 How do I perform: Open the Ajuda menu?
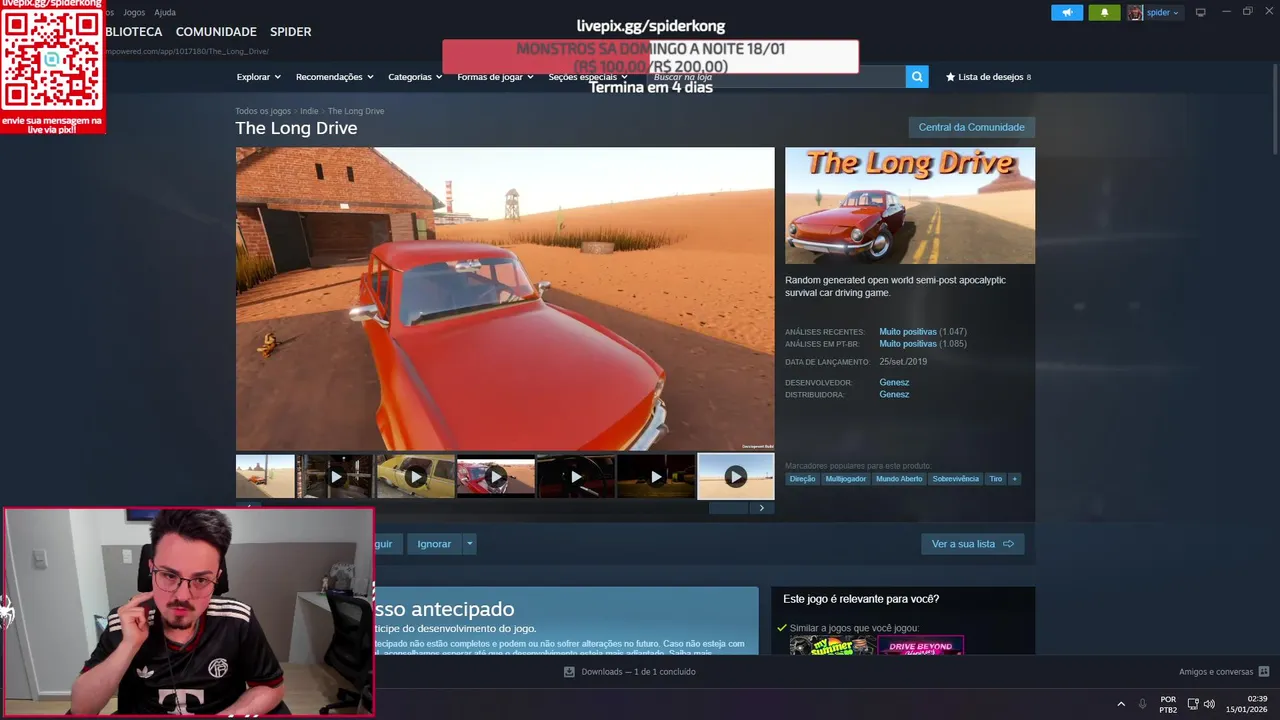(165, 12)
